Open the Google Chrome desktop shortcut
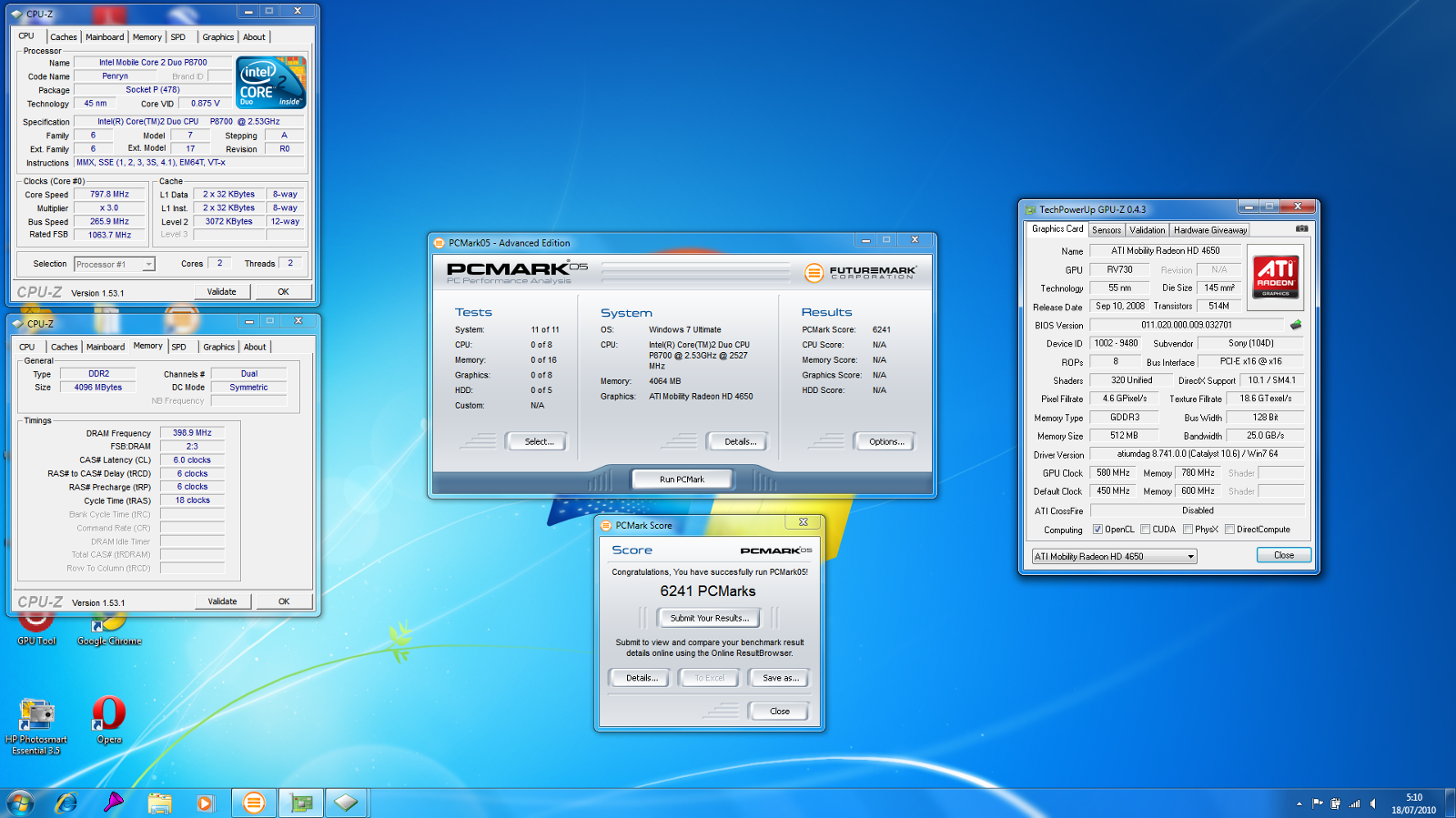Viewport: 1456px width, 818px height. coord(109,628)
